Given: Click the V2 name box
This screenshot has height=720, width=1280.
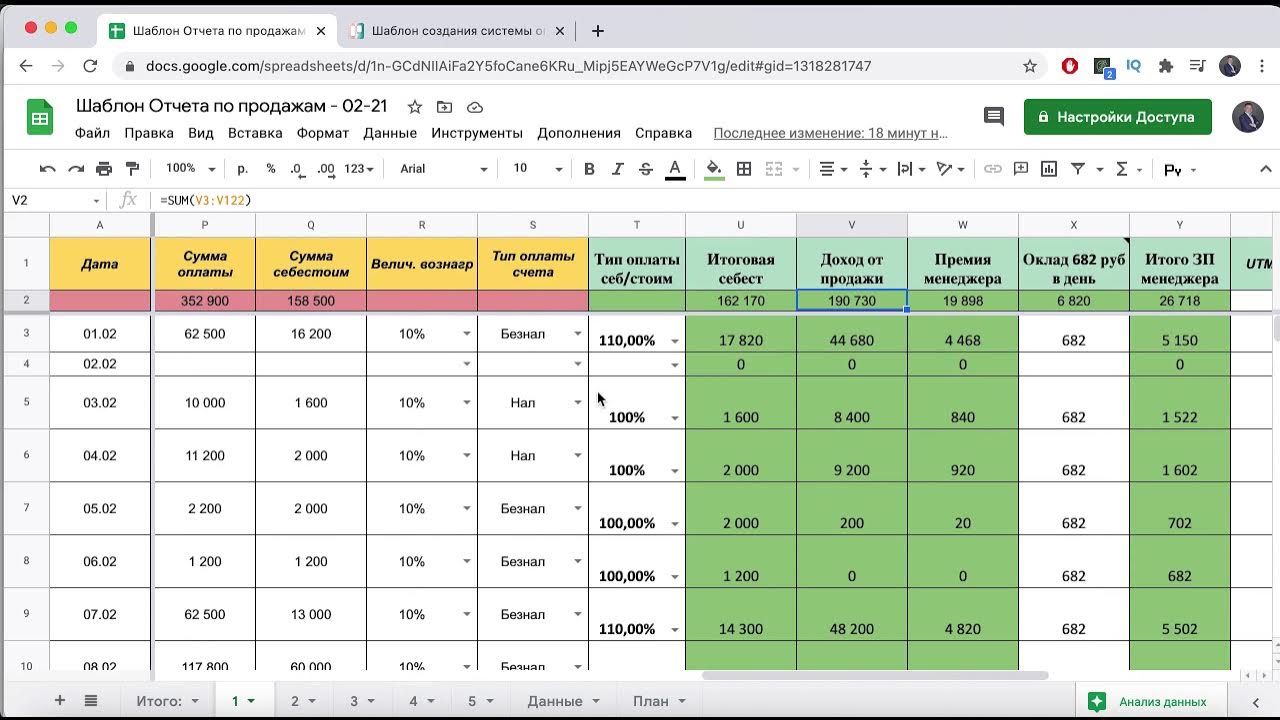Looking at the screenshot, I should [x=54, y=200].
